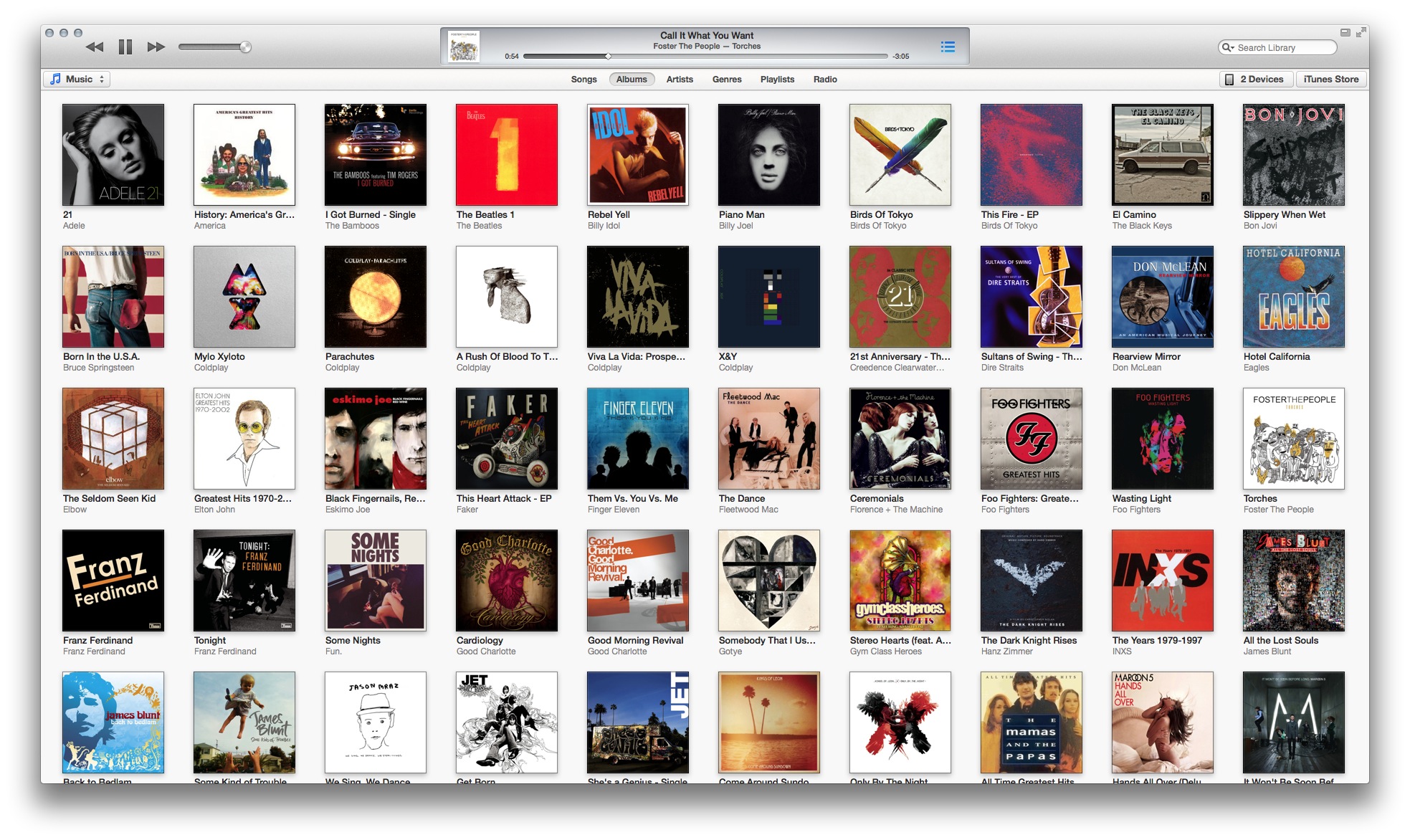
Task: Click 'Good Morning Revival' album title
Action: tap(636, 640)
